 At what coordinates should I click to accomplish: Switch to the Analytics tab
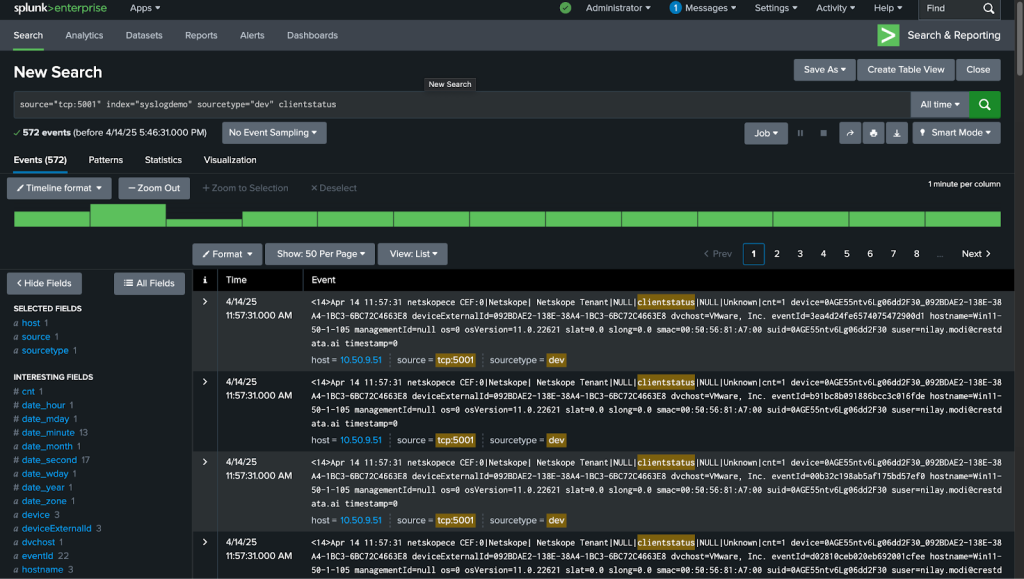tap(84, 35)
